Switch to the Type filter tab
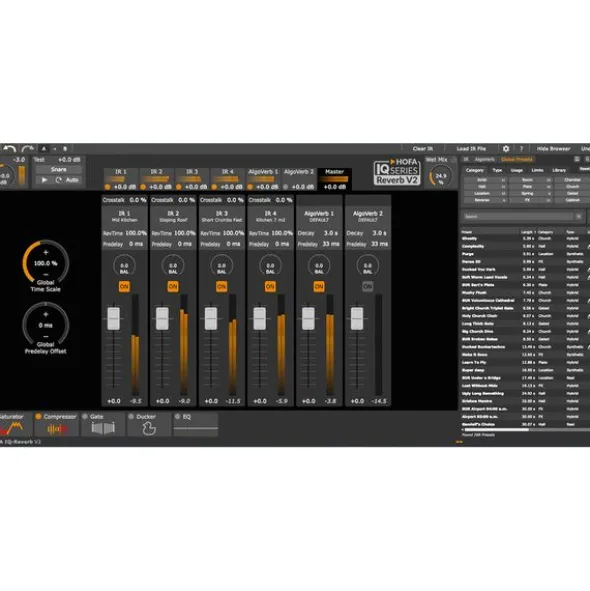The image size is (590, 591). pyautogui.click(x=497, y=170)
